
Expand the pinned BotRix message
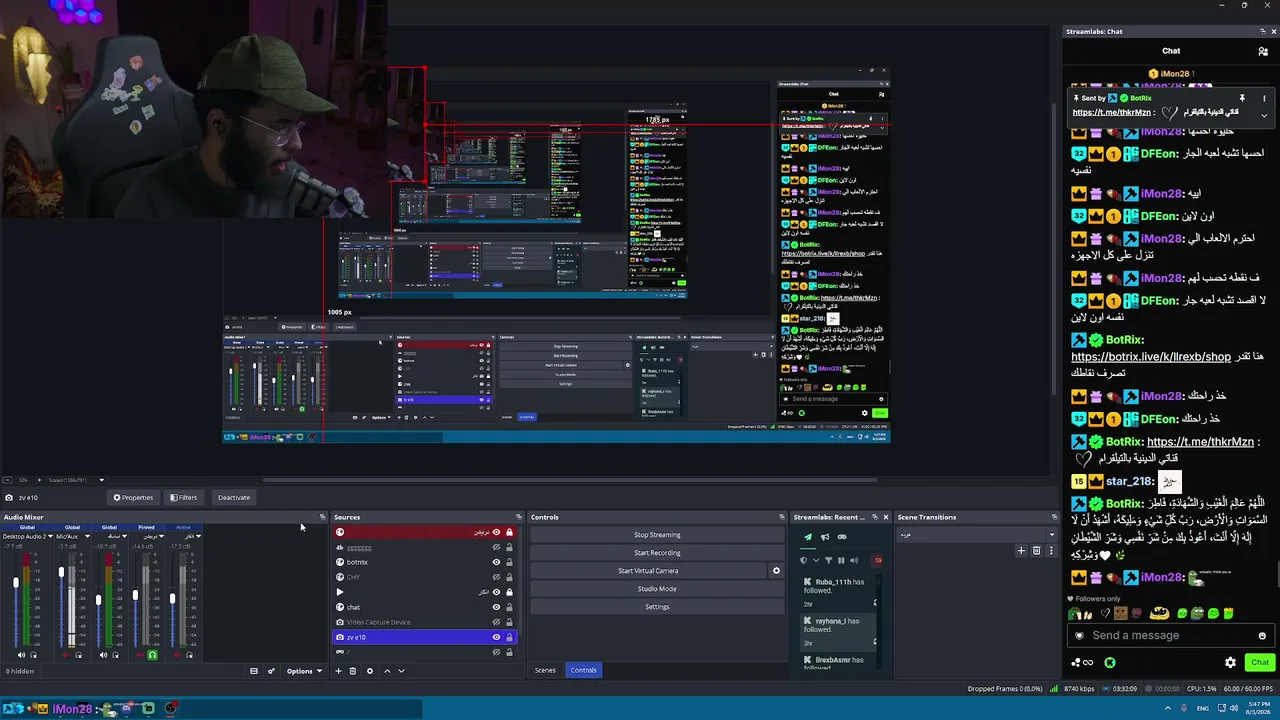pos(1264,115)
